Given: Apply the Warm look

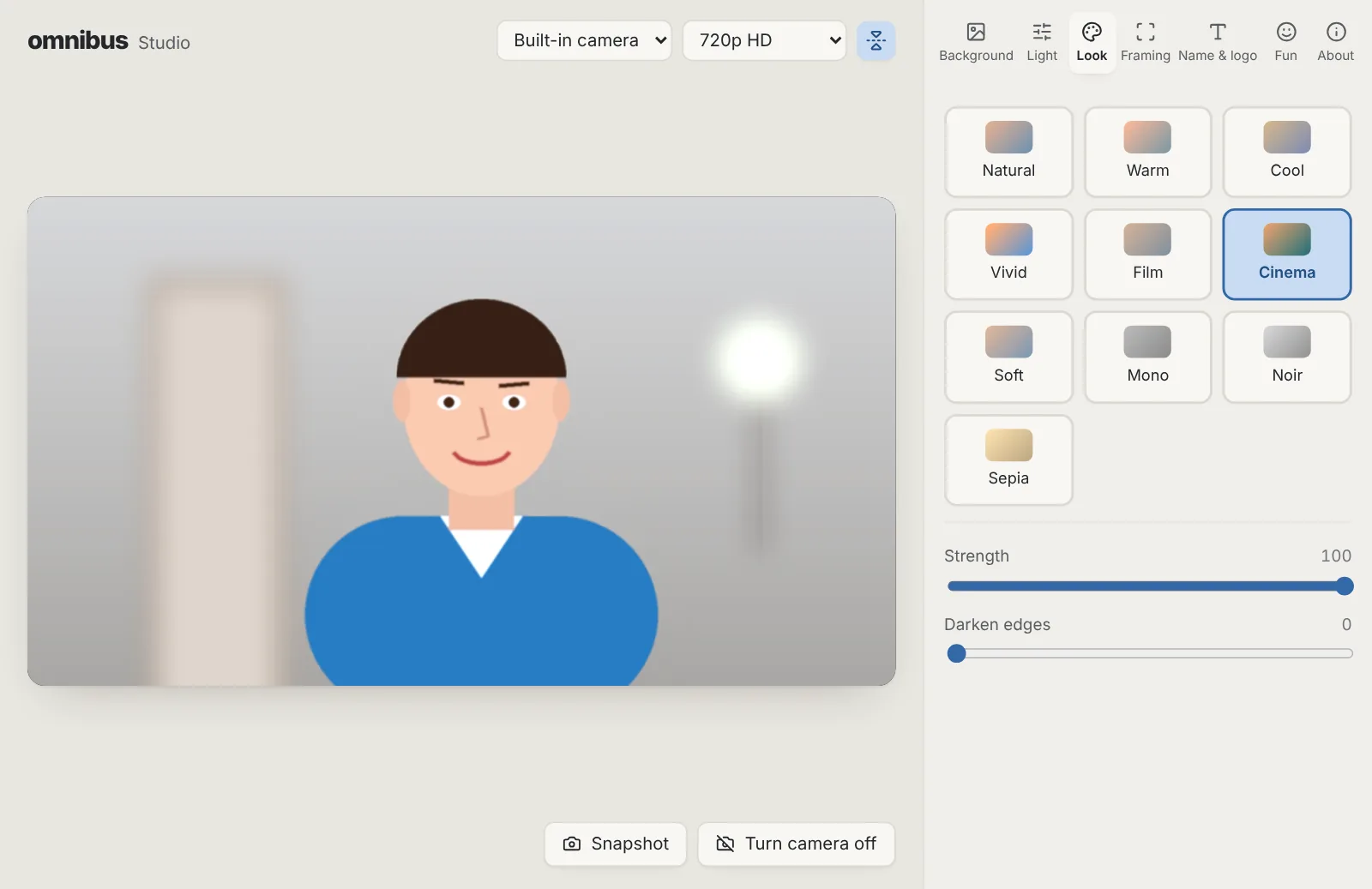Looking at the screenshot, I should click(x=1147, y=152).
